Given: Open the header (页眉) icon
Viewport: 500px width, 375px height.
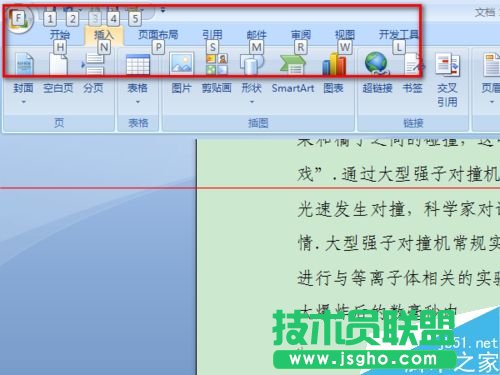Looking at the screenshot, I should [491, 65].
